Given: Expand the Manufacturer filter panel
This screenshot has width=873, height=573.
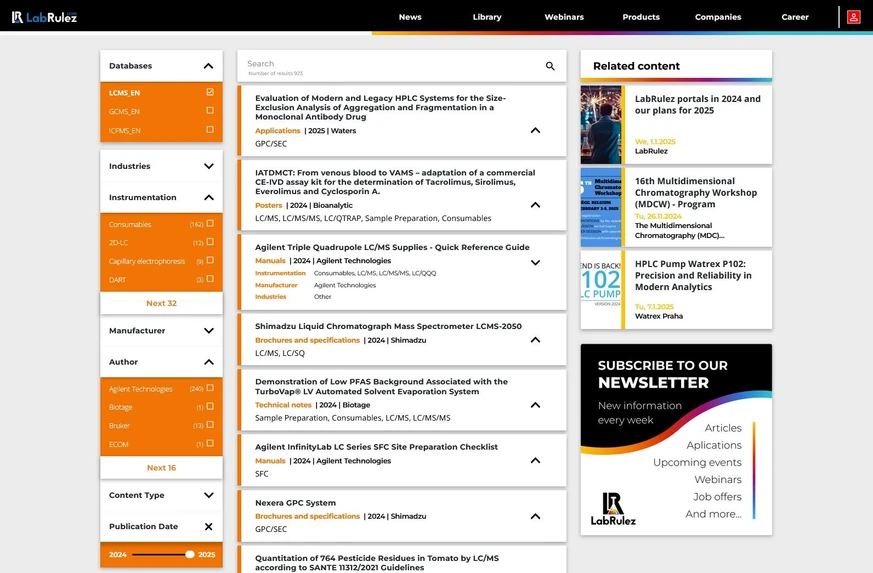Looking at the screenshot, I should tap(208, 330).
